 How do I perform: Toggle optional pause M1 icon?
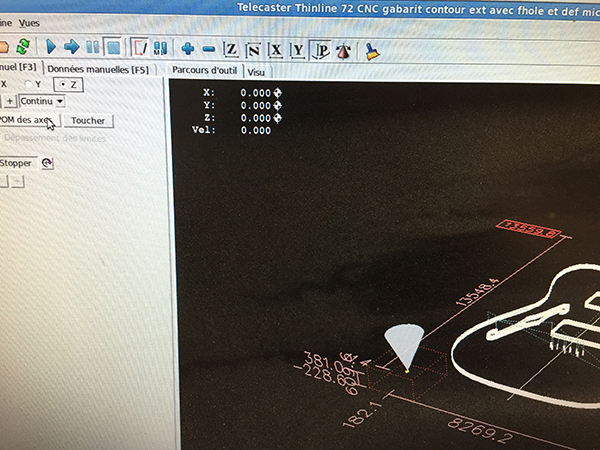tap(161, 48)
